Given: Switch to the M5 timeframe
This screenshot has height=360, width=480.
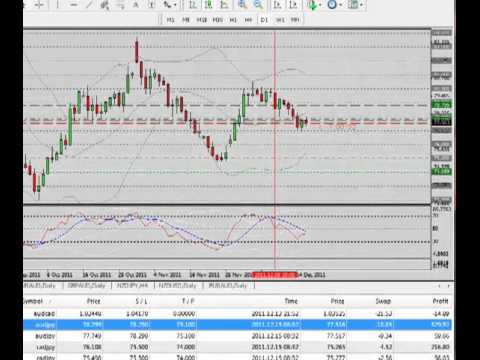Looking at the screenshot, I should [x=186, y=20].
